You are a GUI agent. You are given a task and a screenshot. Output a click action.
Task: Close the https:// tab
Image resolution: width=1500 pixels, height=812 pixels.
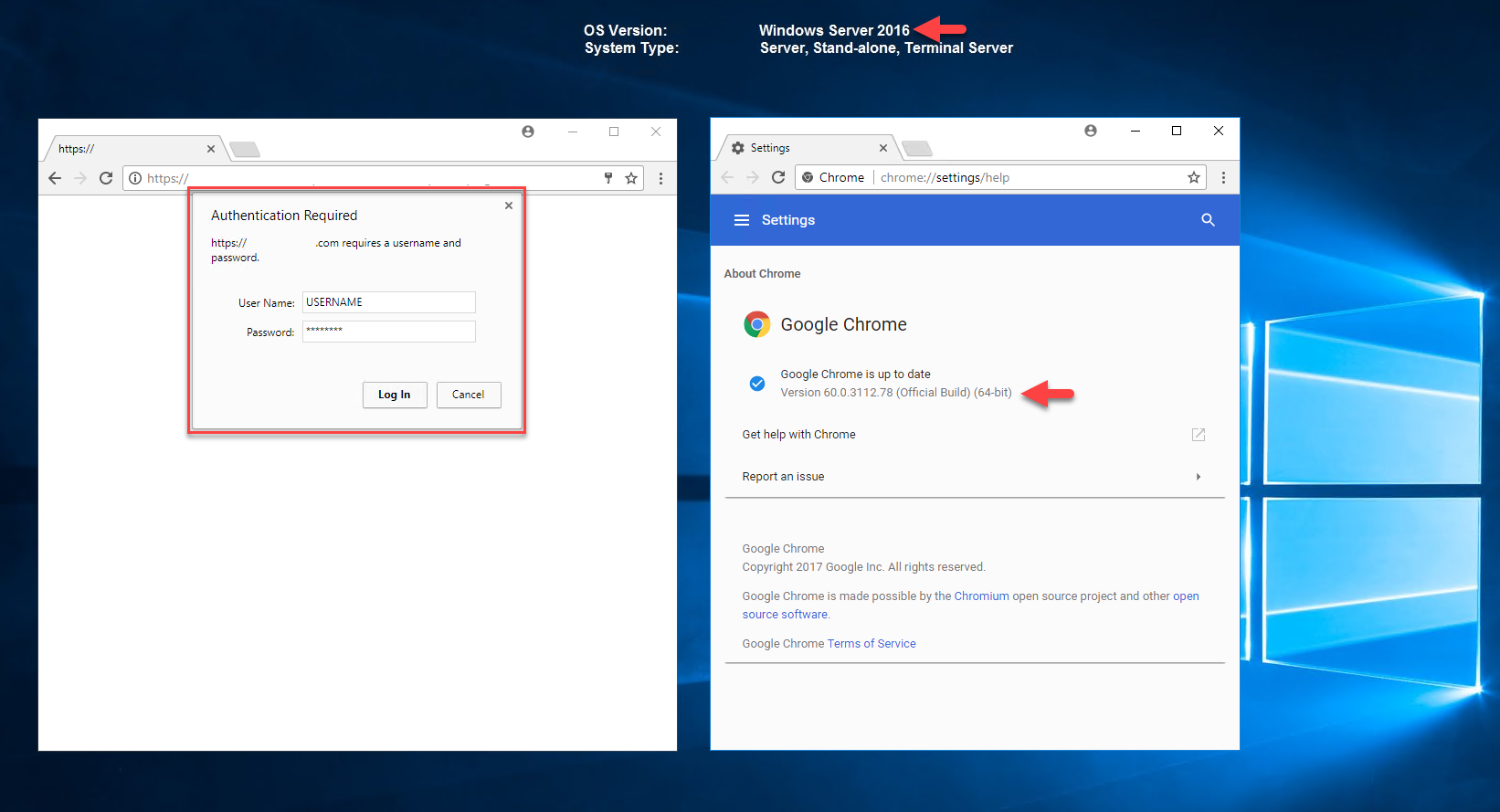pyautogui.click(x=211, y=149)
